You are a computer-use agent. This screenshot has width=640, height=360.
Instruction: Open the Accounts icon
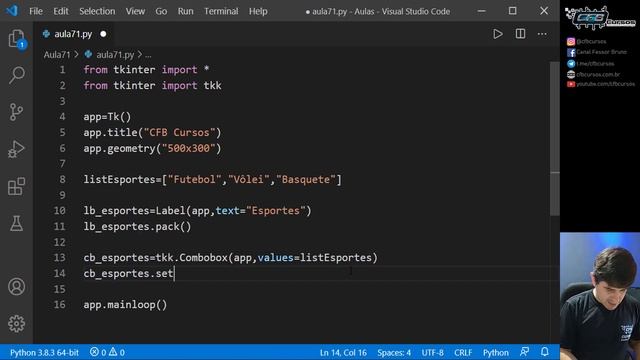pyautogui.click(x=17, y=287)
